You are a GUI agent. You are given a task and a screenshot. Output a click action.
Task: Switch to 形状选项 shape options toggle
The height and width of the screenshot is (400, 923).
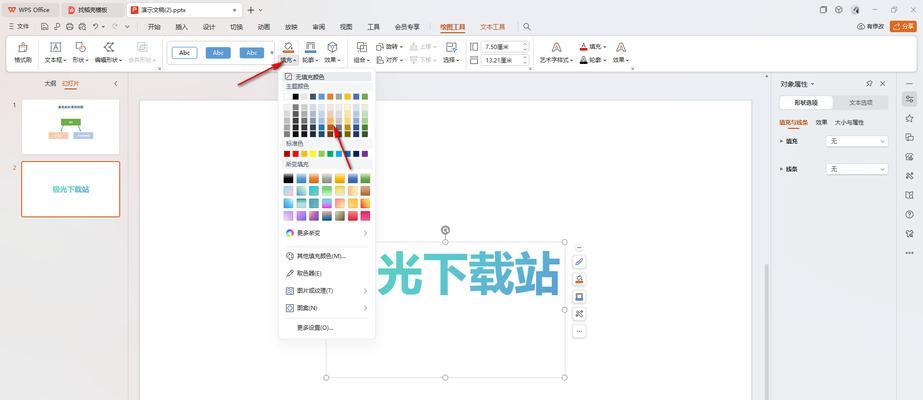pyautogui.click(x=806, y=102)
